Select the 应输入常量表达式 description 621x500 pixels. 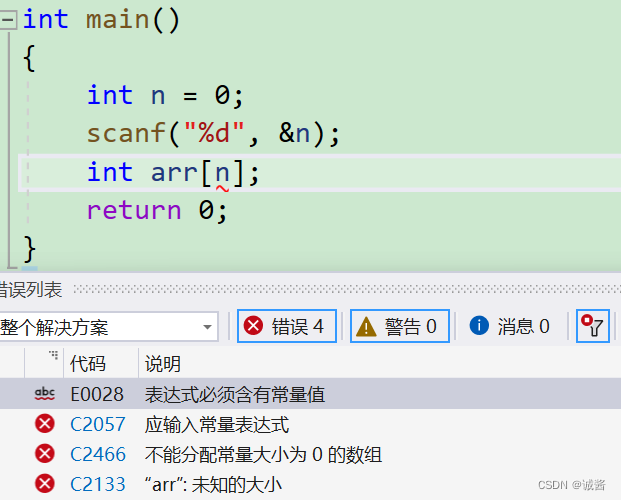coord(217,424)
